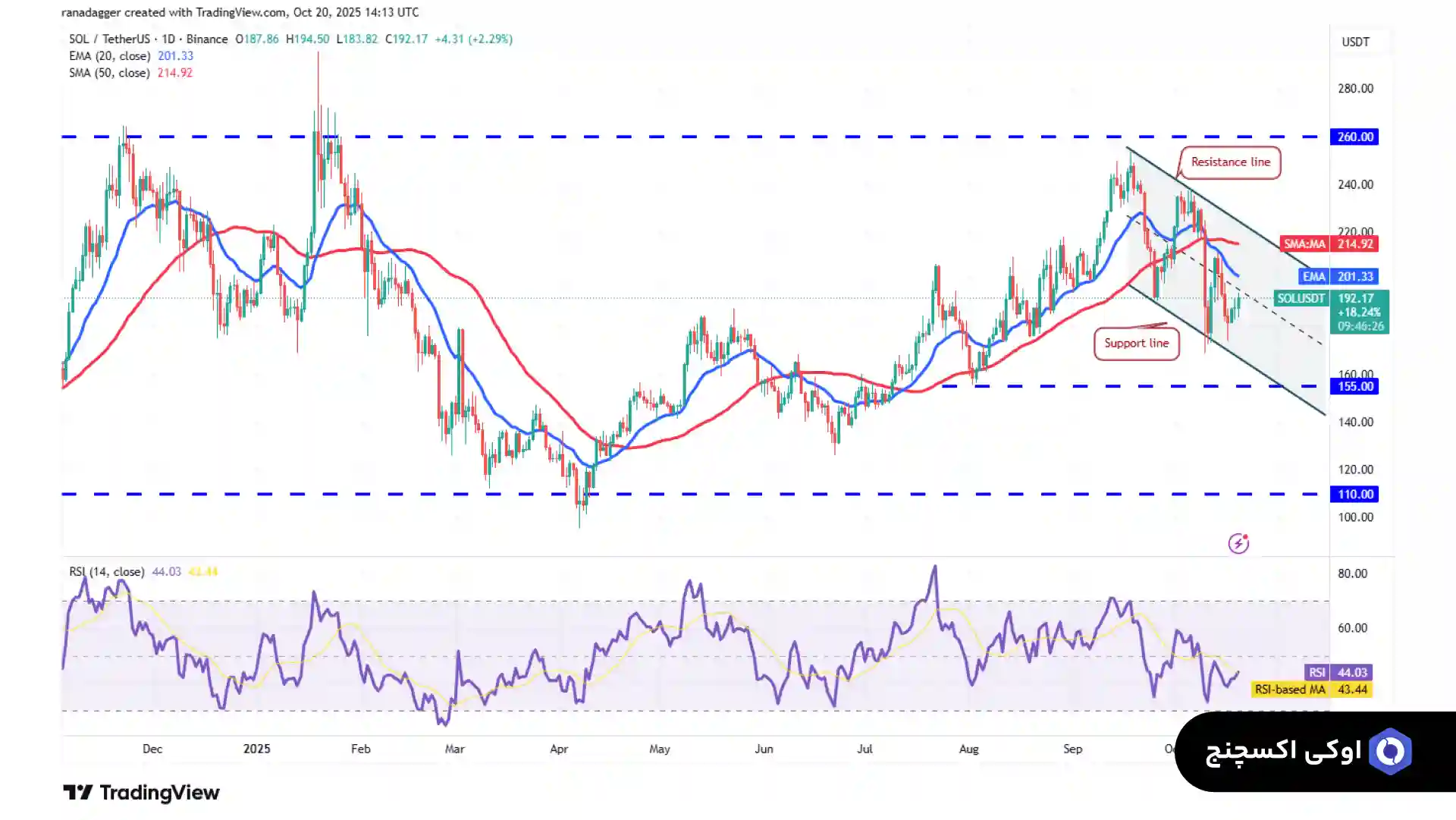Click the blue 110.00 price label

tap(1355, 495)
